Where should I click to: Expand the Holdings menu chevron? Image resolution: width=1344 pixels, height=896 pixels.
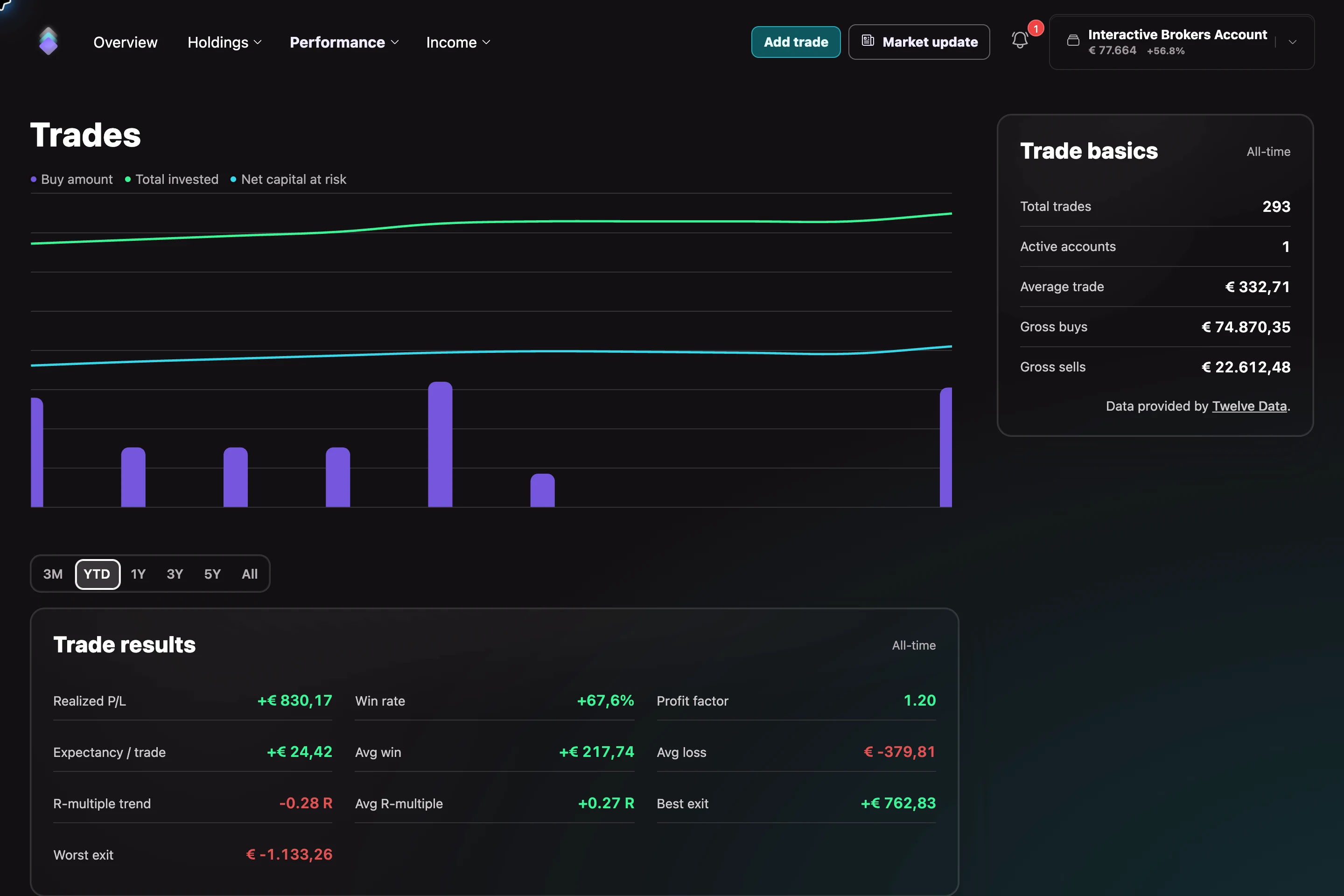(258, 42)
